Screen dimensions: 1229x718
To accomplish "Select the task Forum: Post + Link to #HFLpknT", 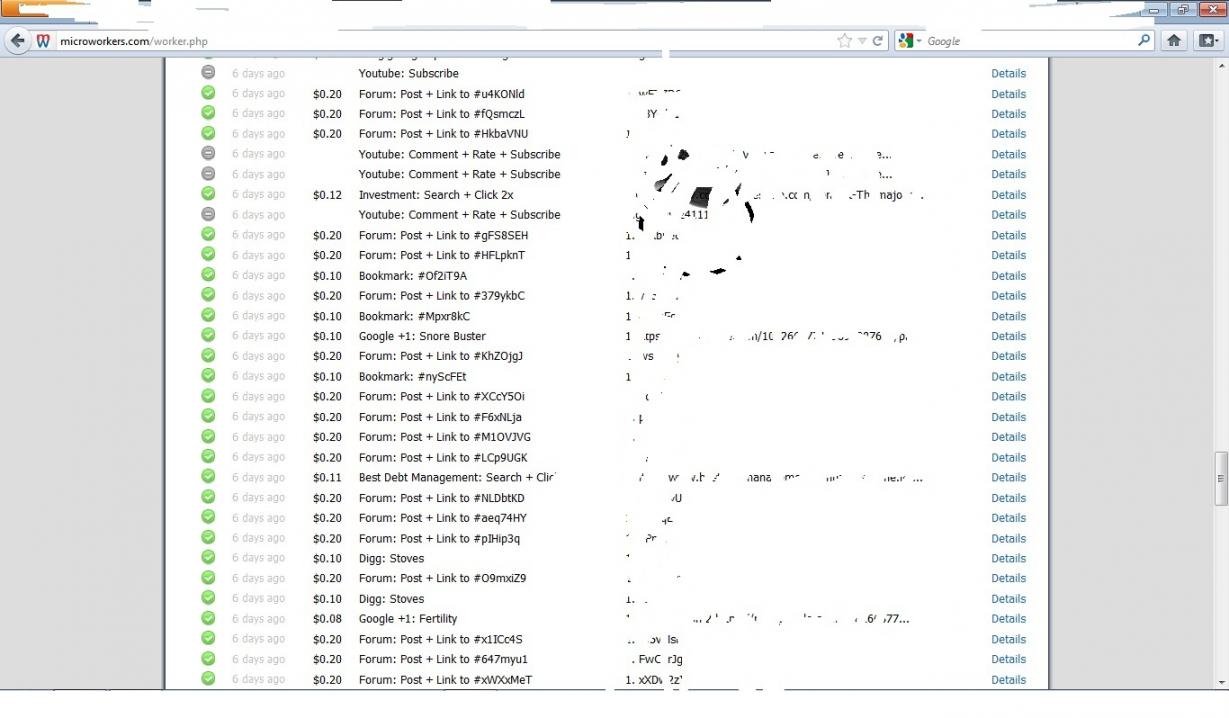I will point(442,255).
